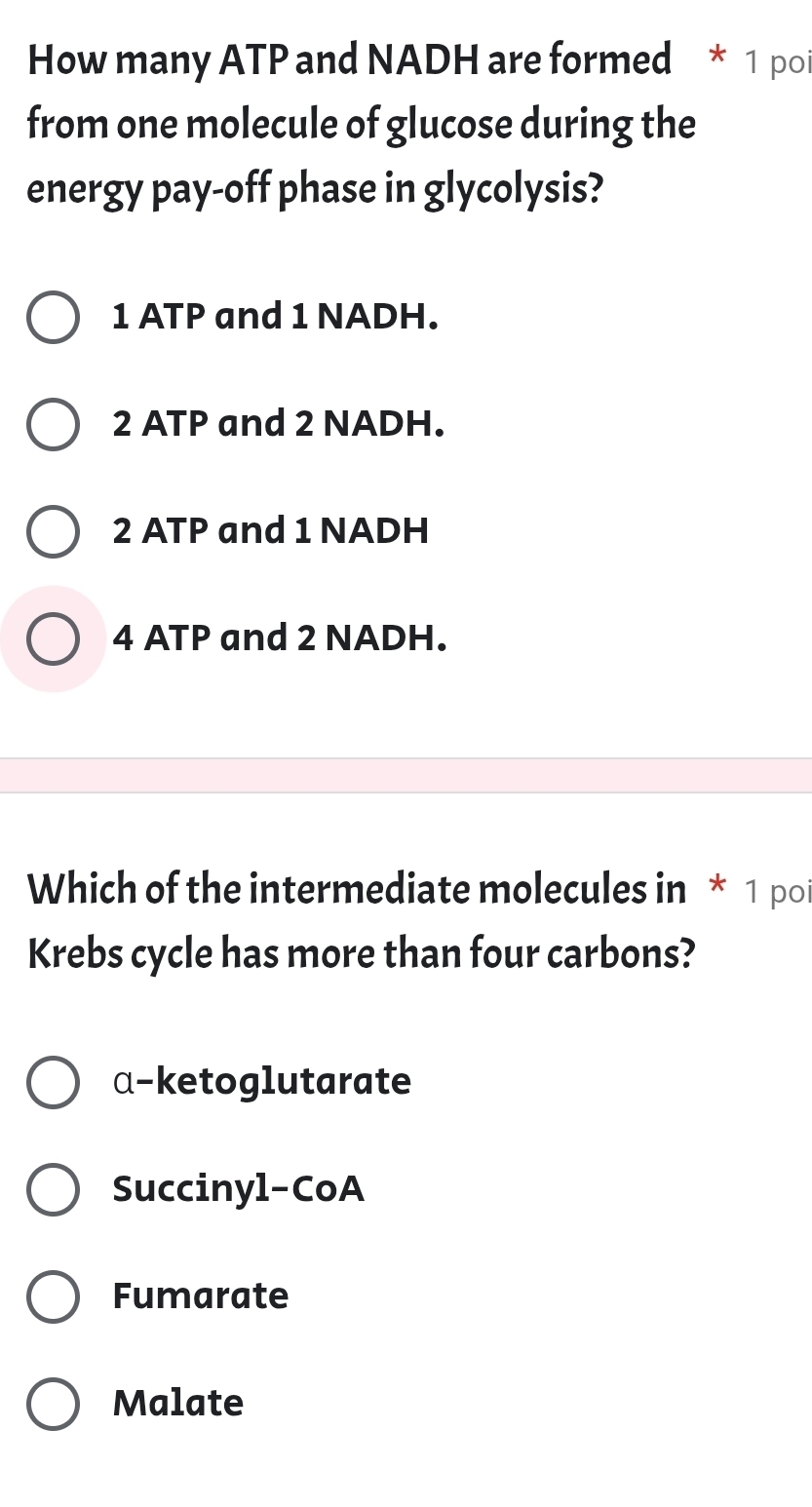
Task: Click the answer text "2 ATP and 1 NADH"
Action: pos(270,530)
